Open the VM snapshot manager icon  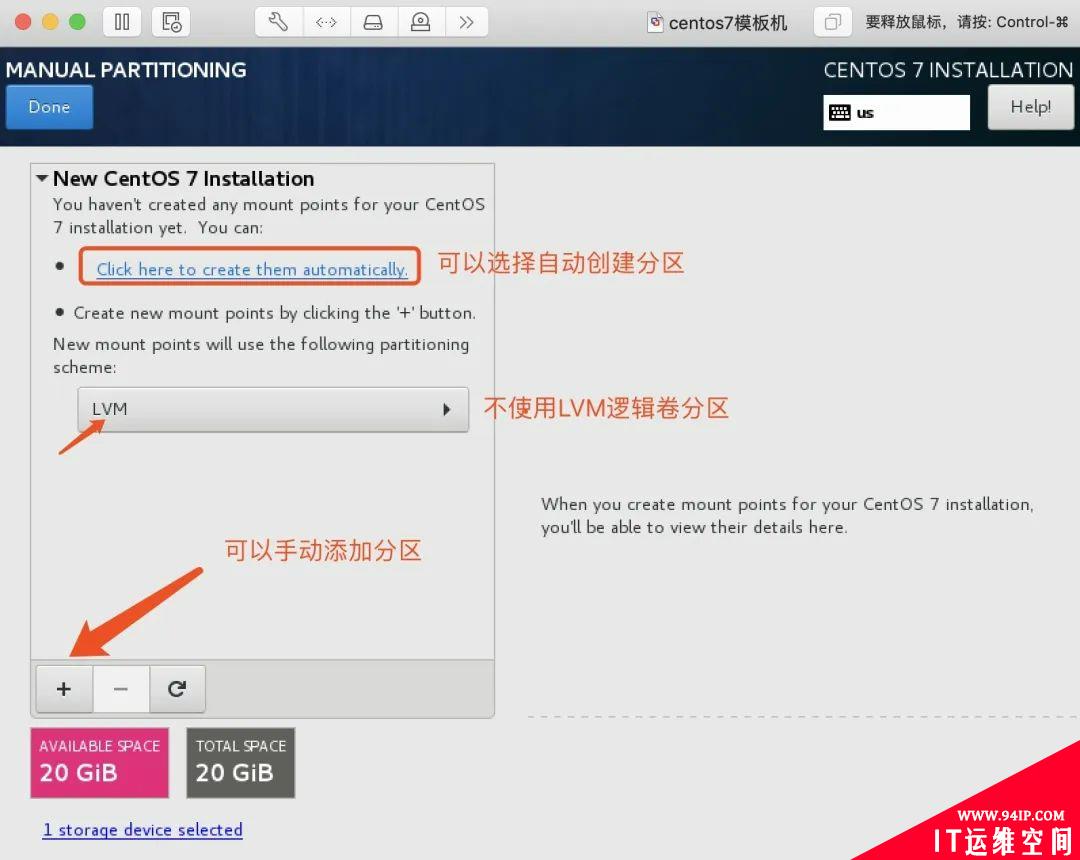click(x=171, y=22)
